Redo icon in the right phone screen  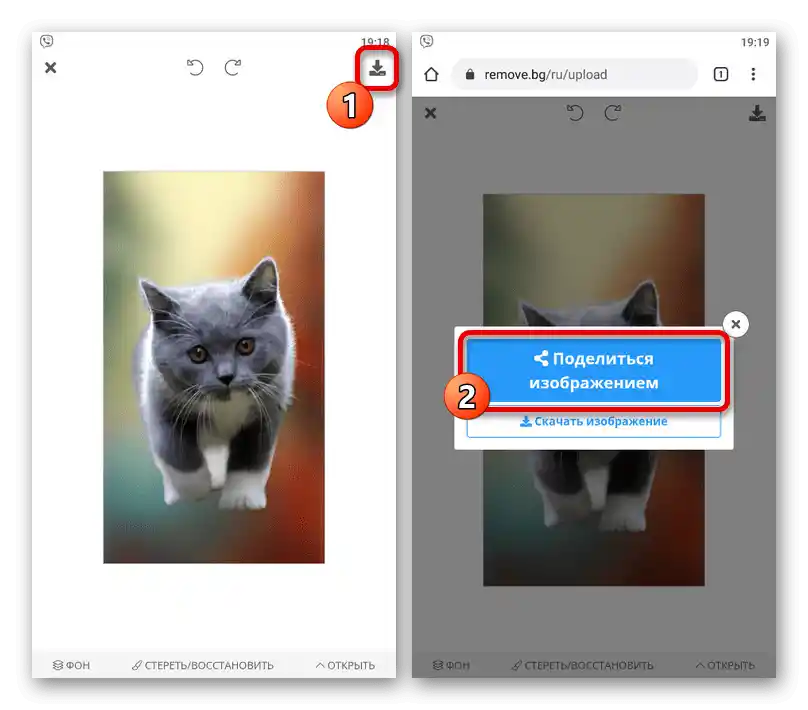(613, 113)
